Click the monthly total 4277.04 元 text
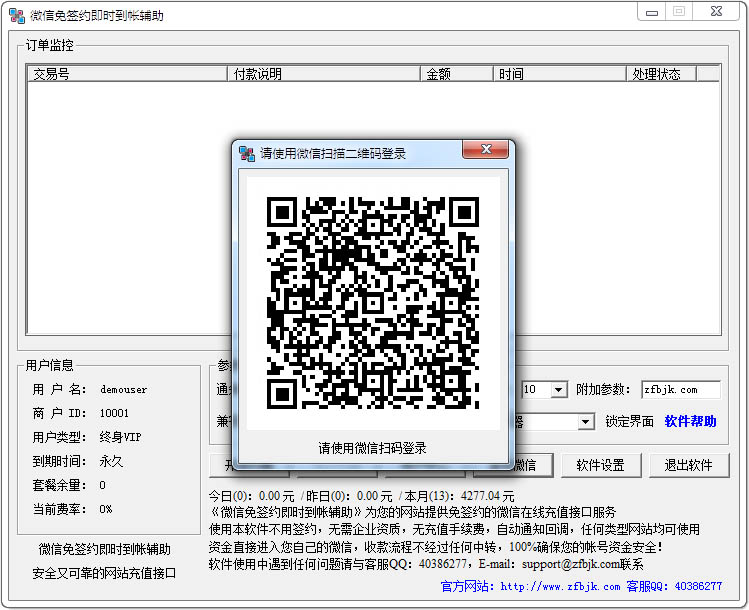Screen dimensions: 749x610 (488, 496)
